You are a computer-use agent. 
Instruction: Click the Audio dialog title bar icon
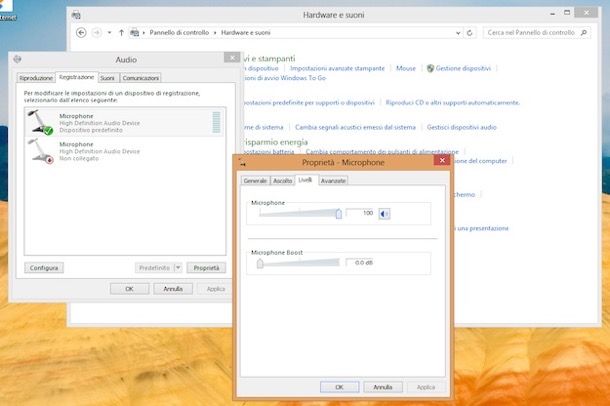coord(17,59)
